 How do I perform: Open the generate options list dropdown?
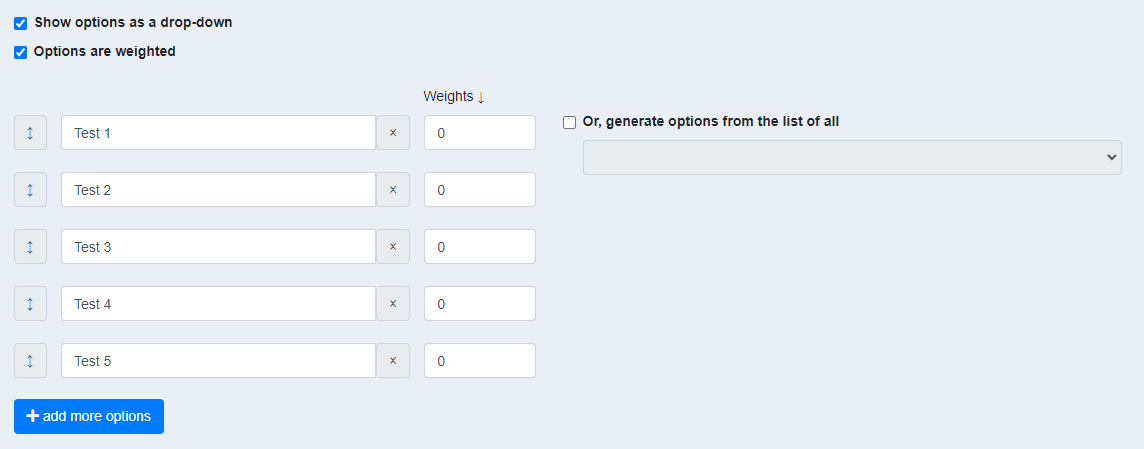pos(851,157)
